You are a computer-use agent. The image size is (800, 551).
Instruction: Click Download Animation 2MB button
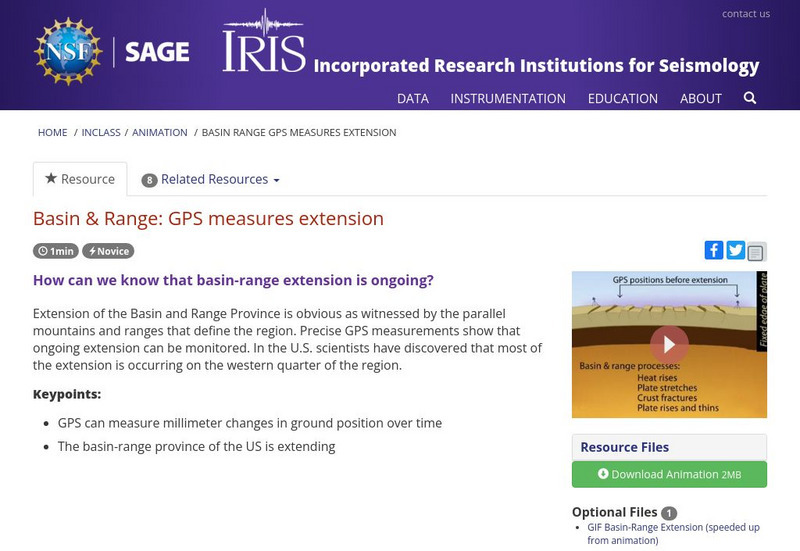pyautogui.click(x=669, y=474)
